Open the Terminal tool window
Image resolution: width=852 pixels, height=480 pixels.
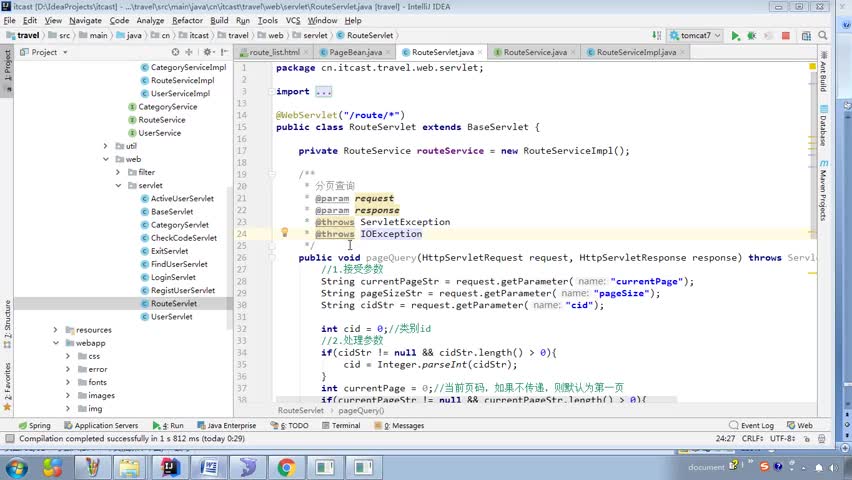341,425
